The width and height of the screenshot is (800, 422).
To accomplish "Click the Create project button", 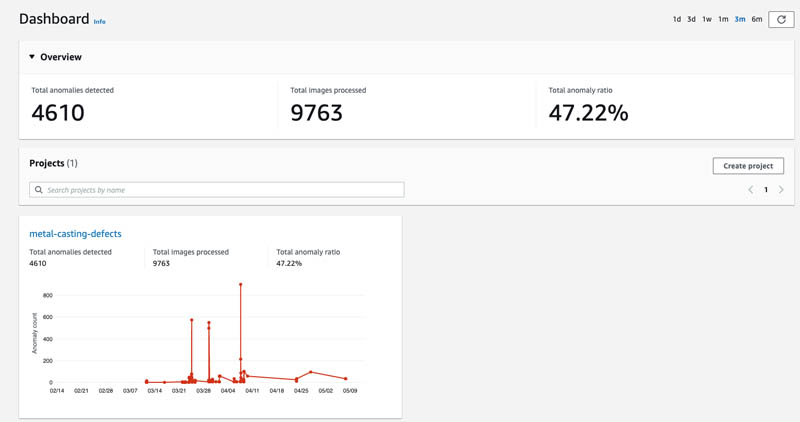I will coord(748,166).
